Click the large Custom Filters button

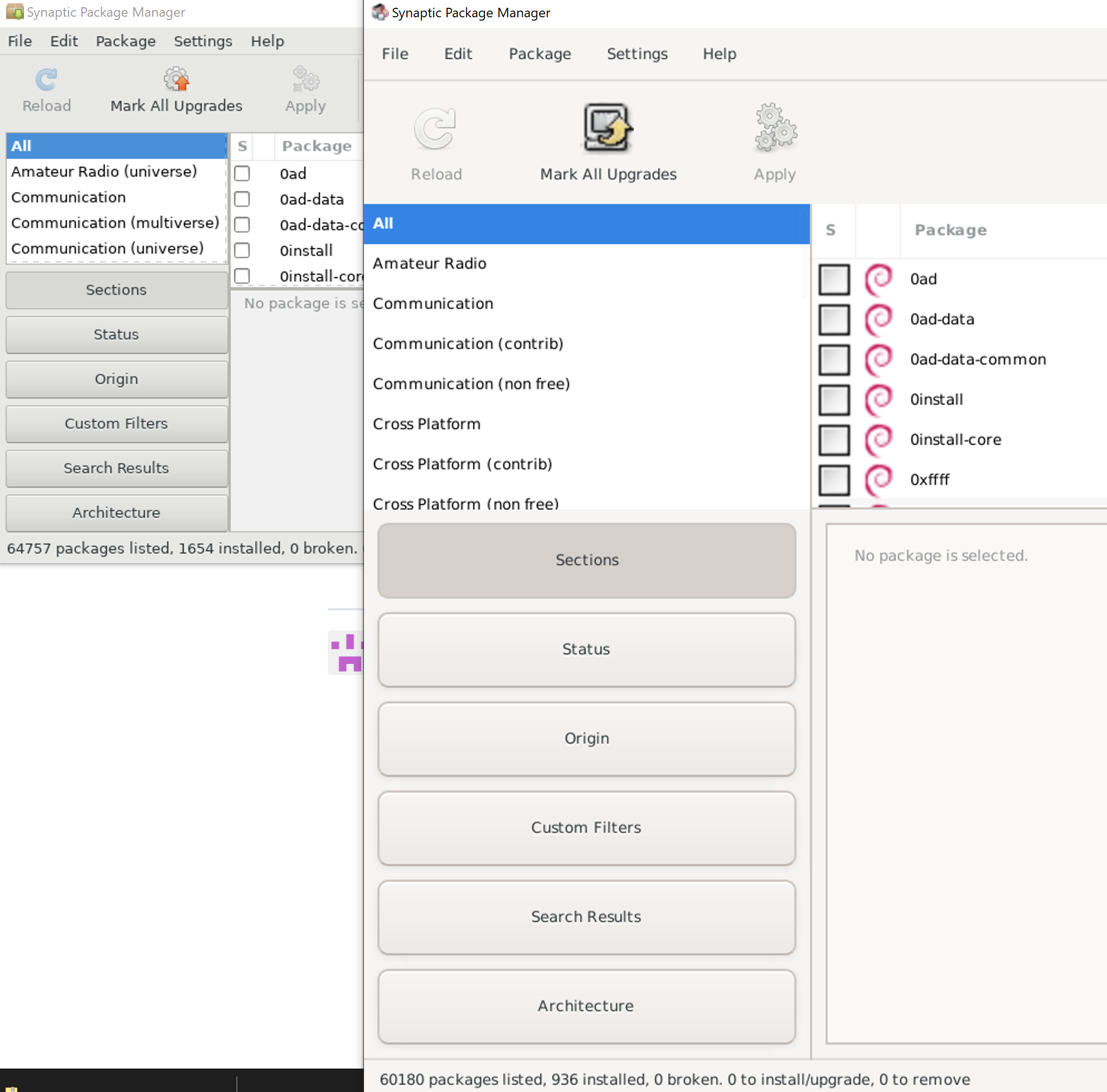[x=586, y=827]
